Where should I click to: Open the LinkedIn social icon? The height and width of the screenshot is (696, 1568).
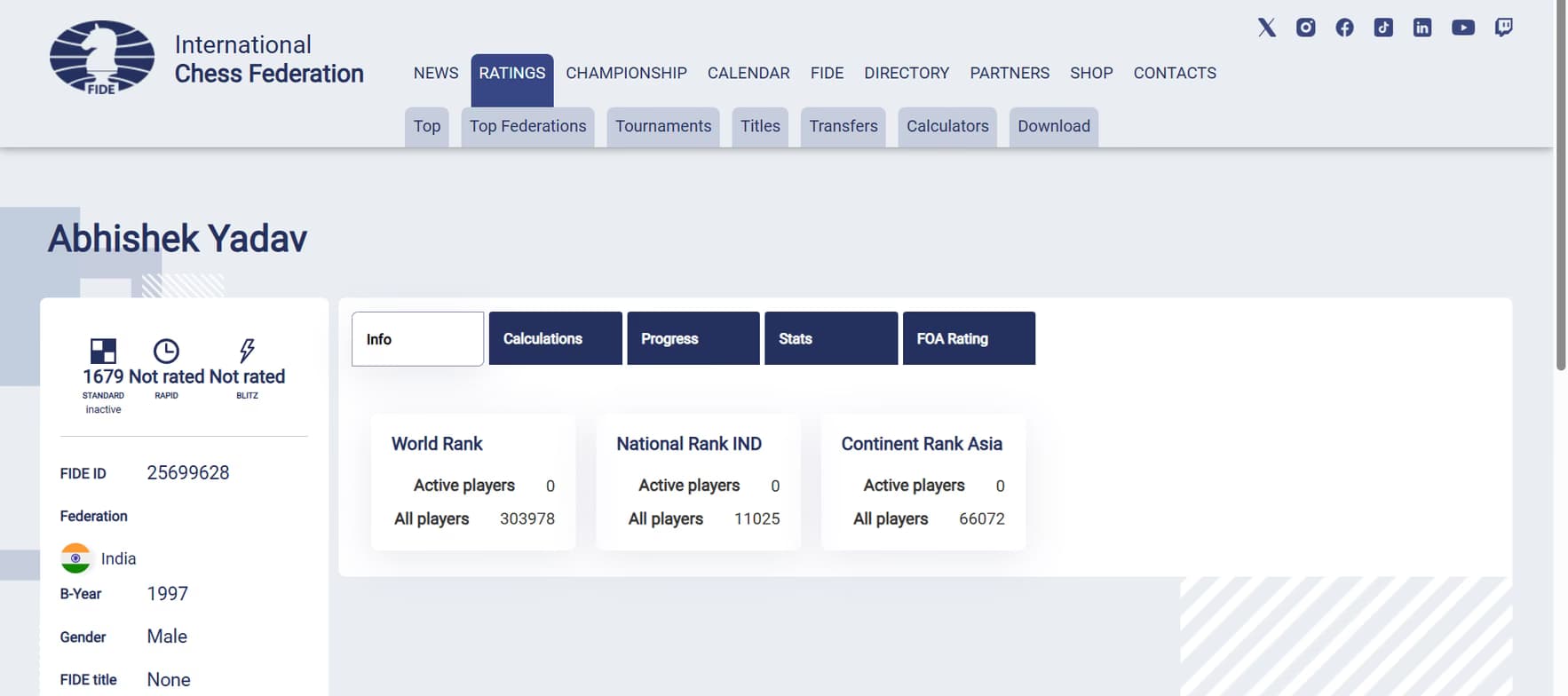click(1421, 28)
